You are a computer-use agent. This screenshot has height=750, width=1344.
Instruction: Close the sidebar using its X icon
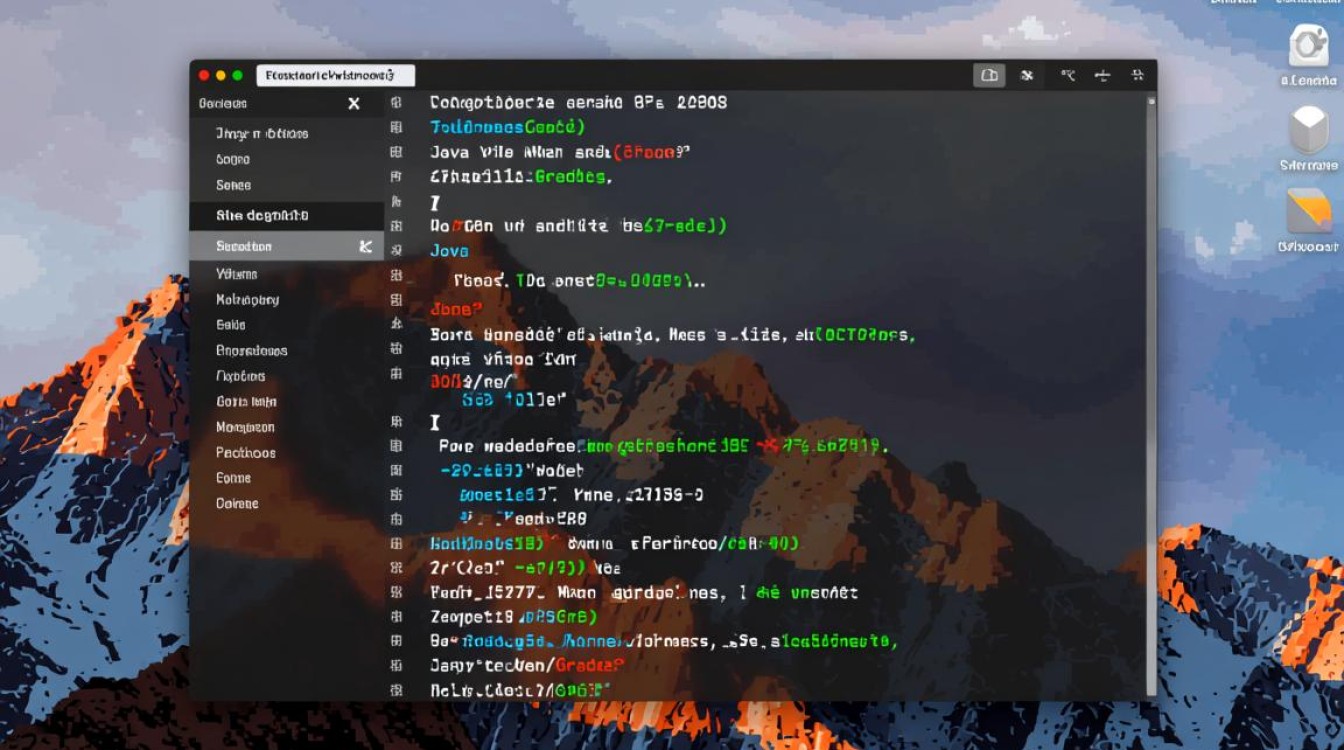point(354,104)
